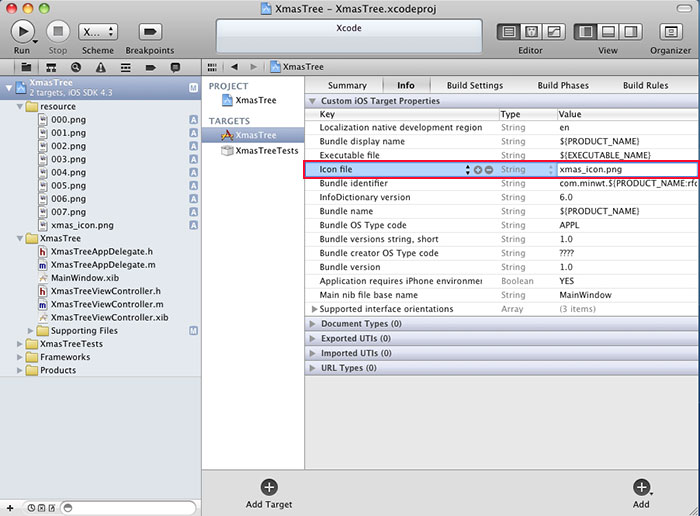
Task: Collapse Custom iOS Target Properties section
Action: (x=312, y=101)
